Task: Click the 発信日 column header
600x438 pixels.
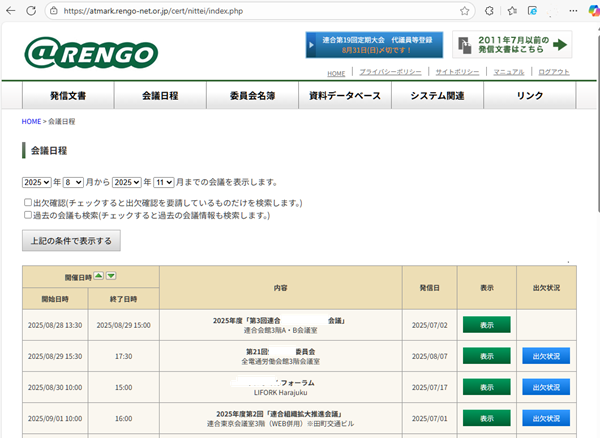Action: click(429, 288)
